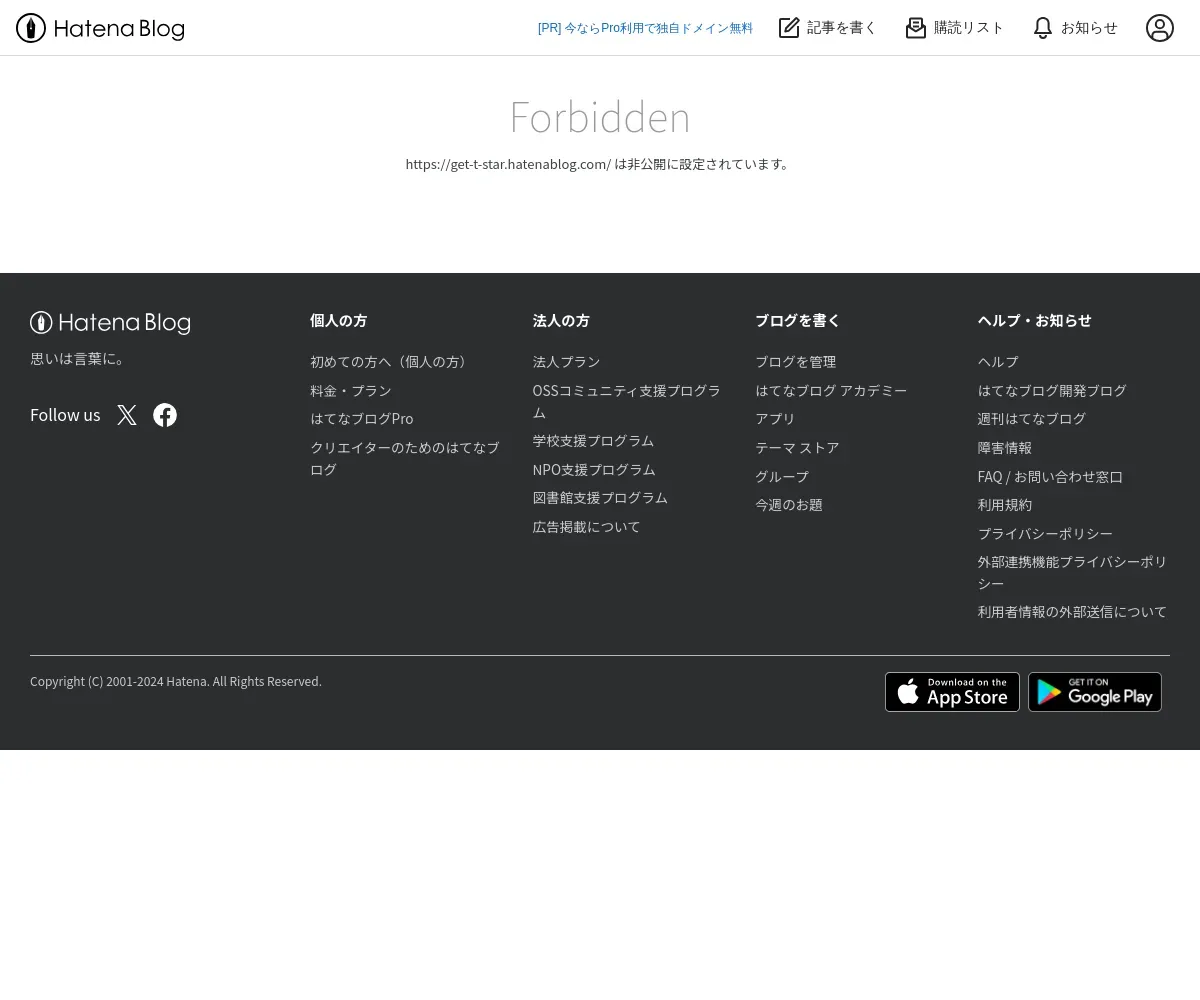
Task: Click the 個人の方 footer heading
Action: 339,321
